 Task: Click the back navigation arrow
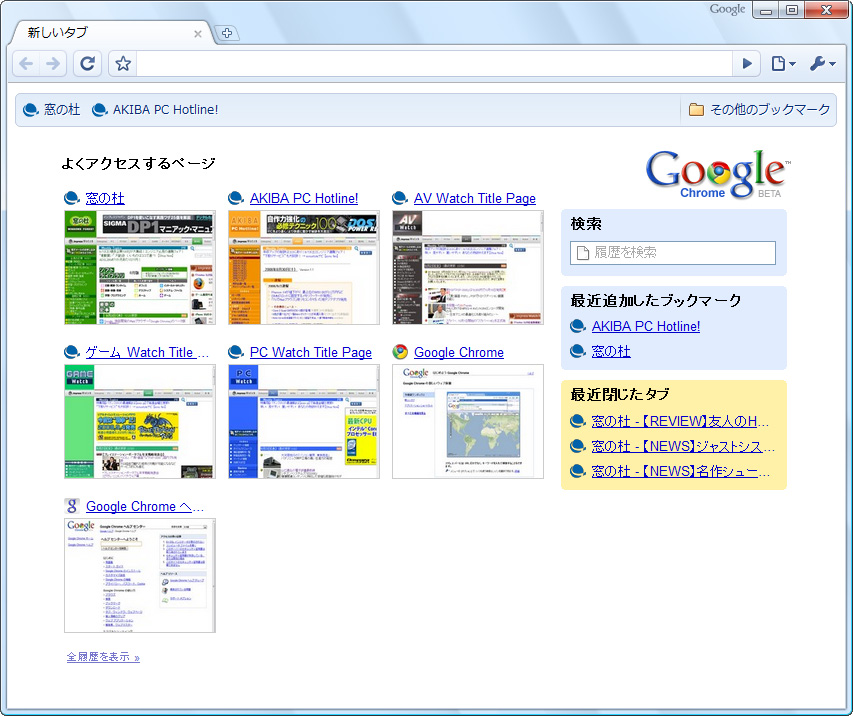click(26, 63)
